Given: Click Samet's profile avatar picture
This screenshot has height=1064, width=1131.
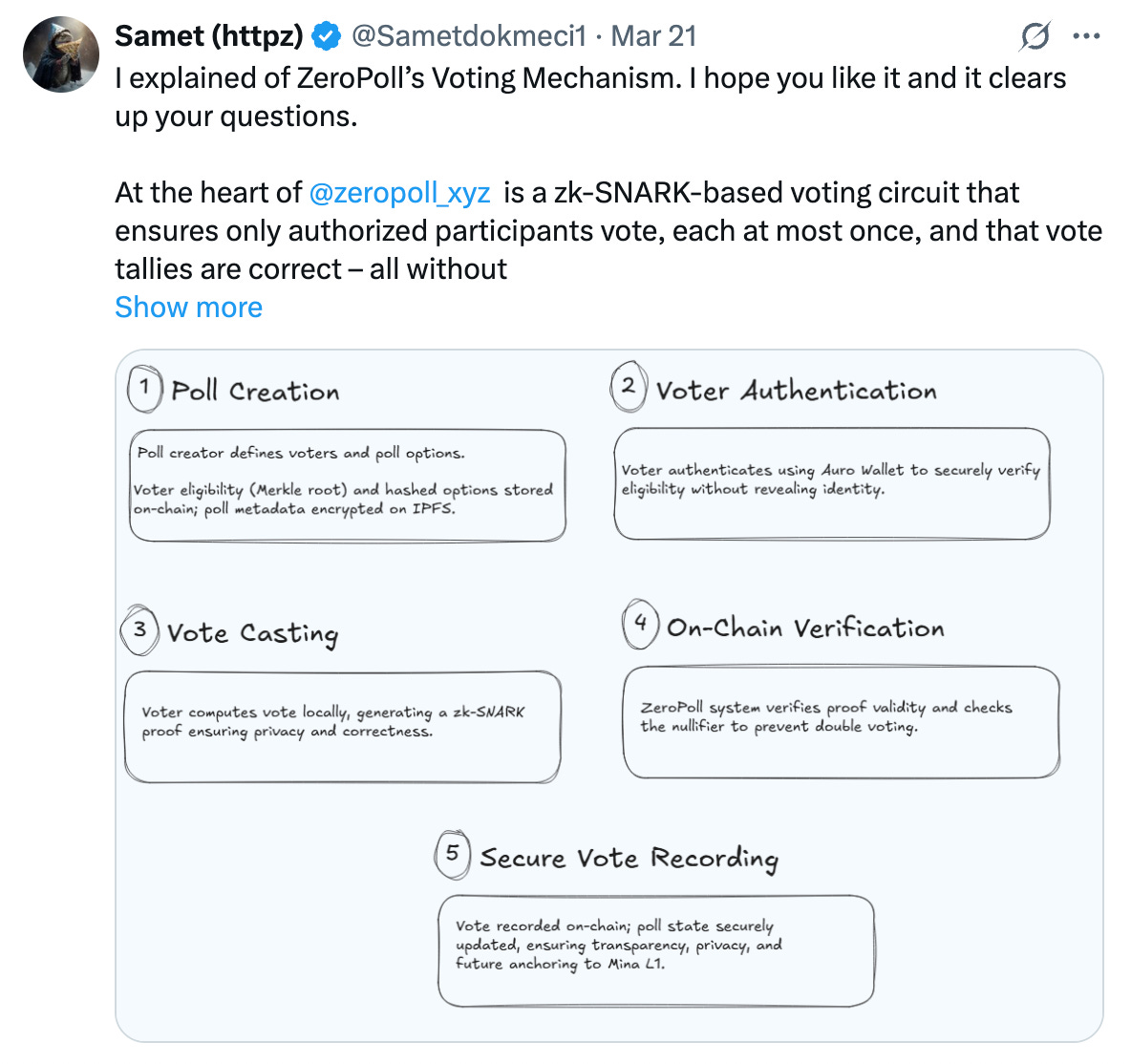Looking at the screenshot, I should [x=61, y=54].
